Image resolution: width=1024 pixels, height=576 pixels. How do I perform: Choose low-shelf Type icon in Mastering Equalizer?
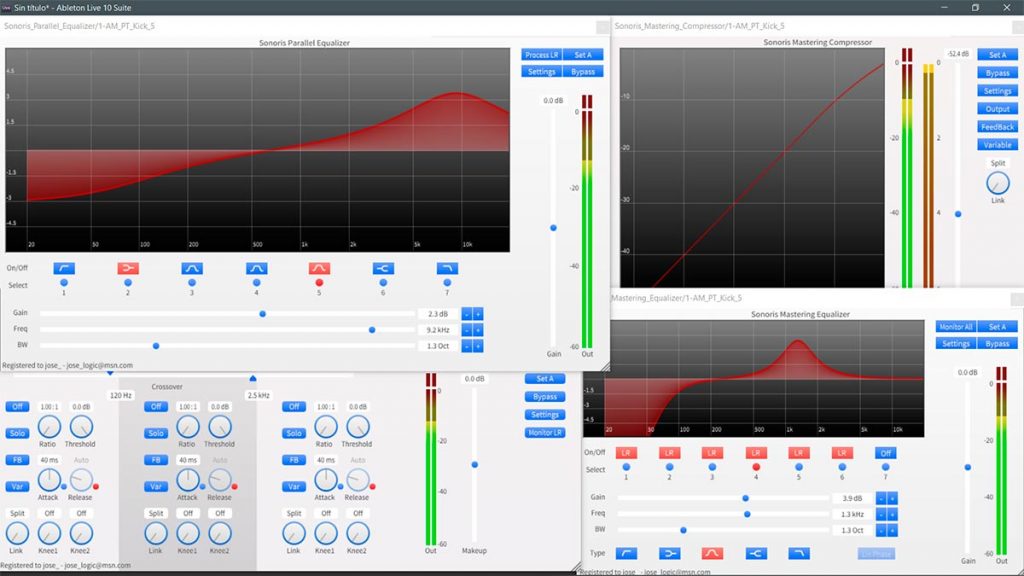click(669, 554)
